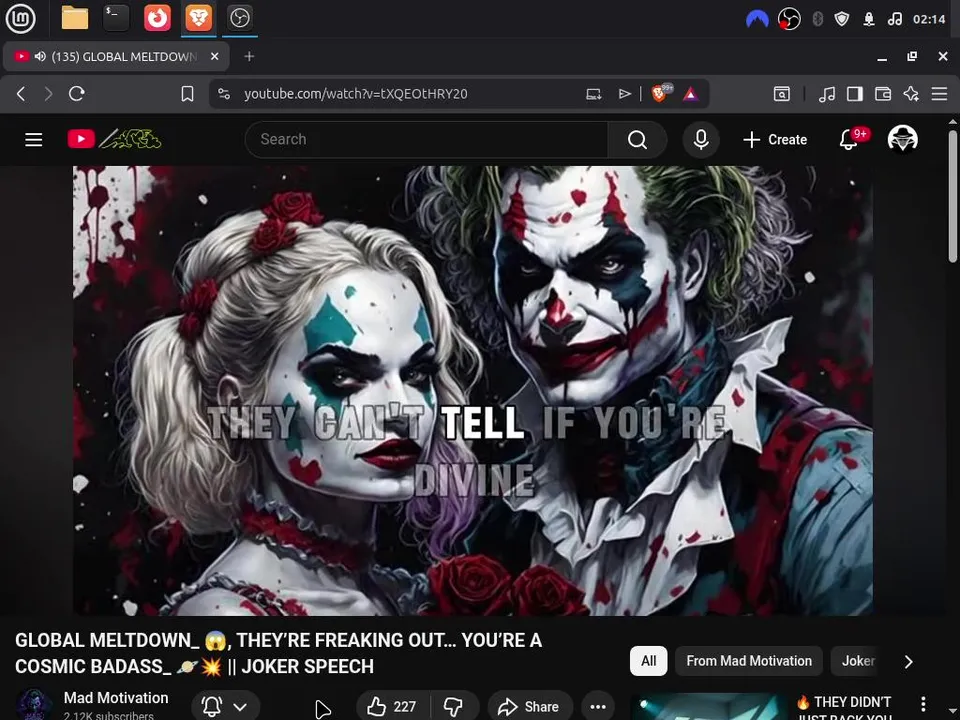Open the Brave playlist music icon

pos(827,94)
